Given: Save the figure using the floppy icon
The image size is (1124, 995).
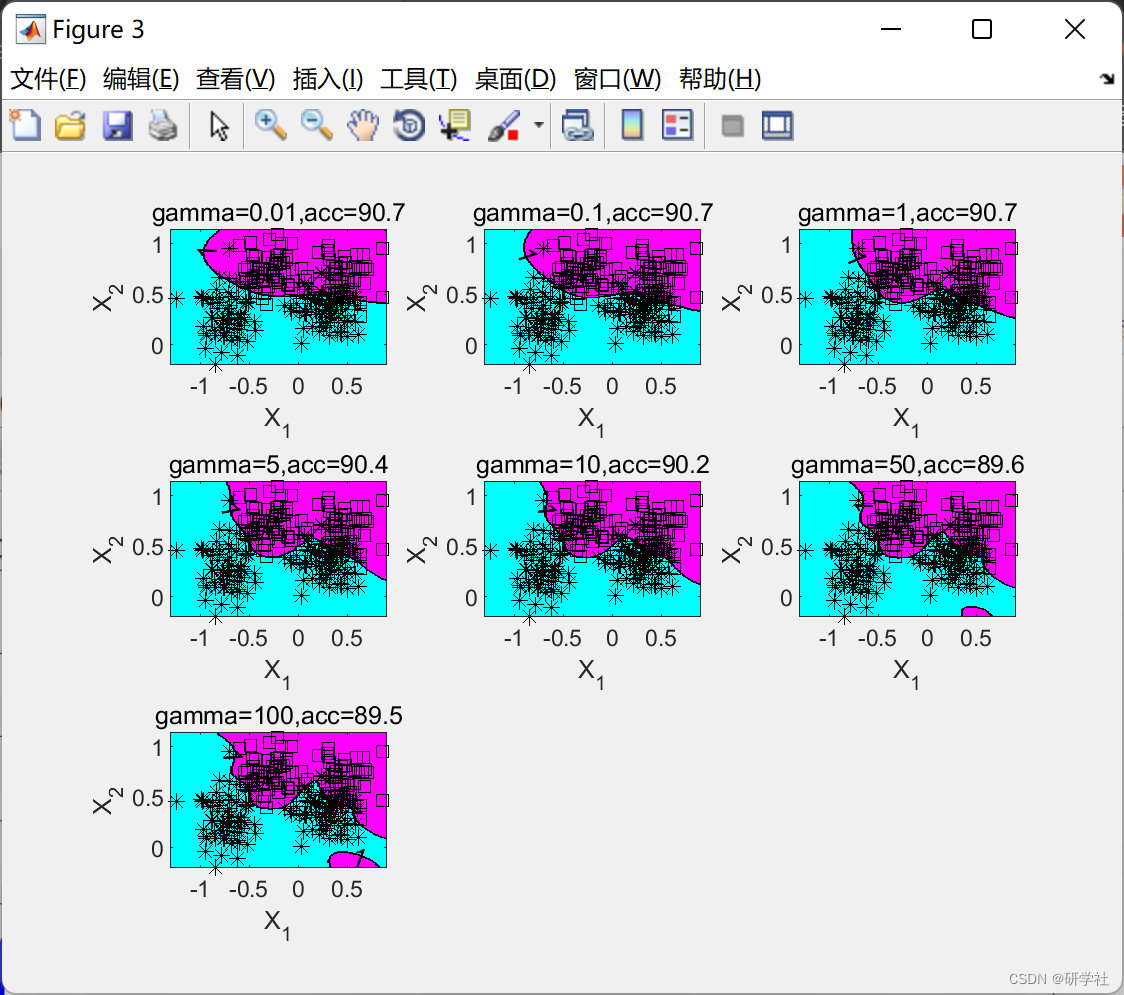Looking at the screenshot, I should tap(117, 125).
